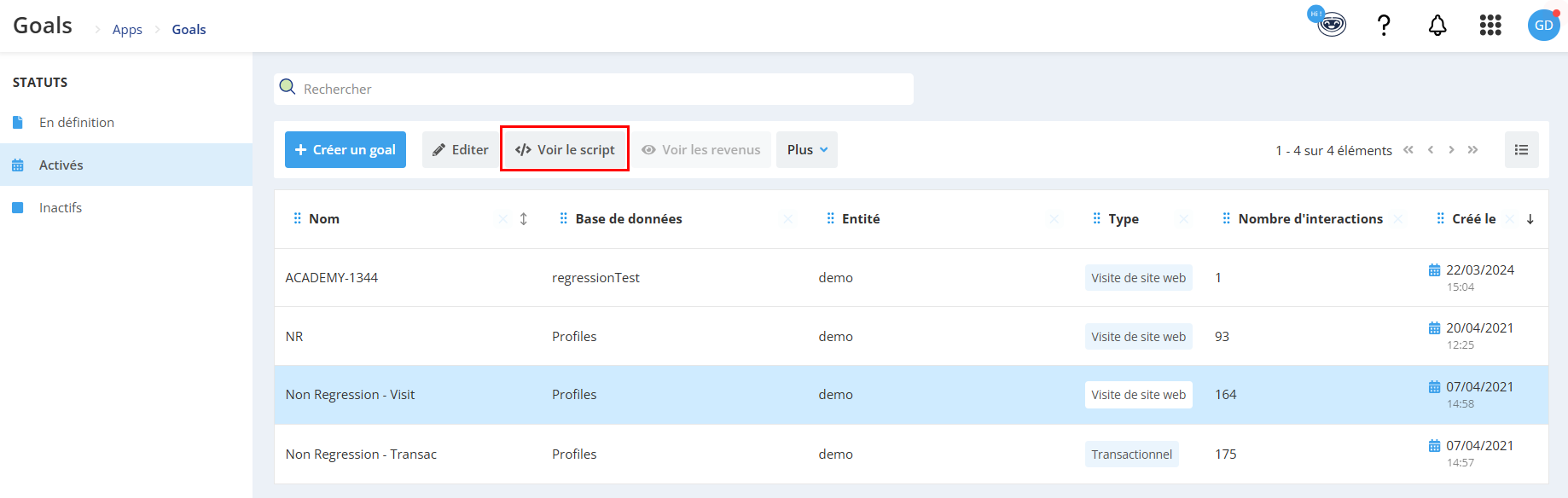The height and width of the screenshot is (498, 1568).
Task: Click the search magnifier icon
Action: [x=287, y=88]
